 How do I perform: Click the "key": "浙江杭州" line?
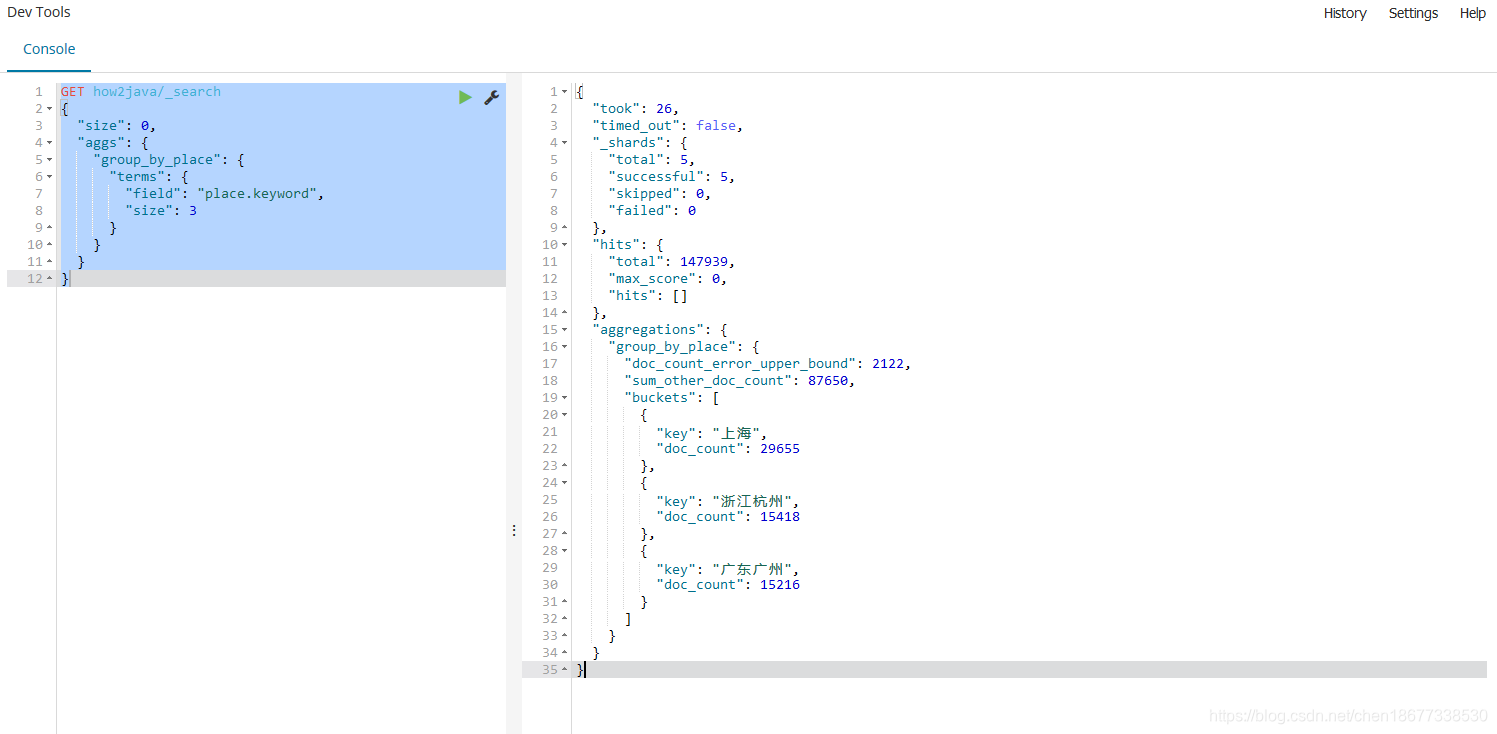[x=728, y=500]
